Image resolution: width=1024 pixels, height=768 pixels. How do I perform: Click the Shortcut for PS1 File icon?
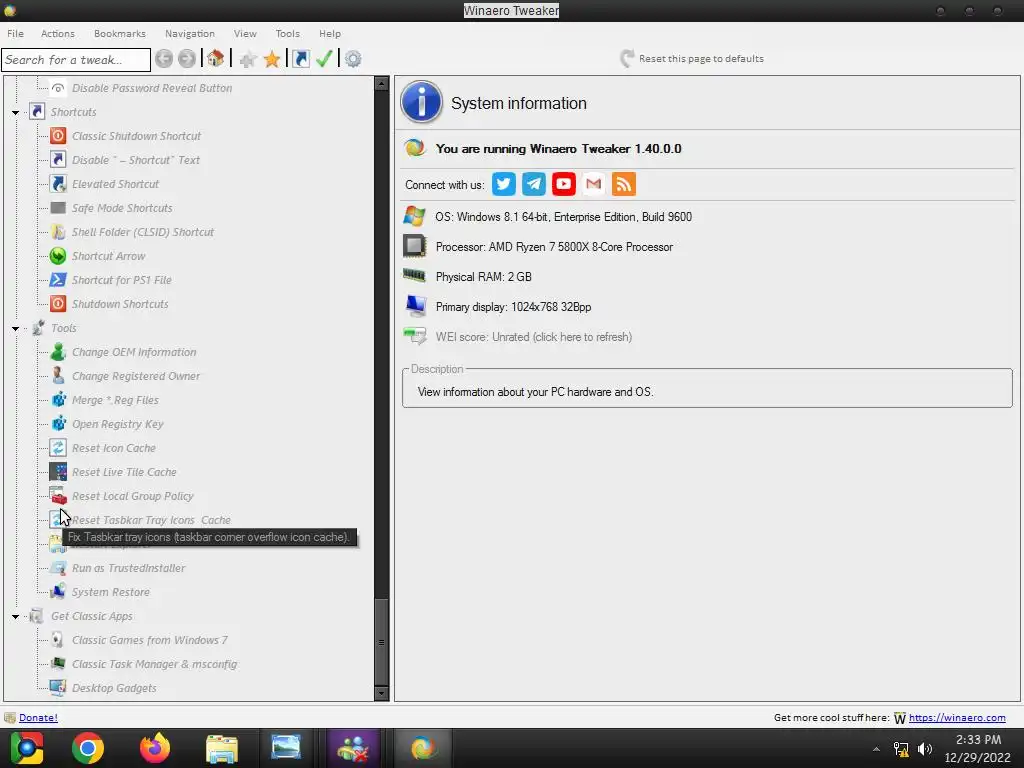point(58,280)
